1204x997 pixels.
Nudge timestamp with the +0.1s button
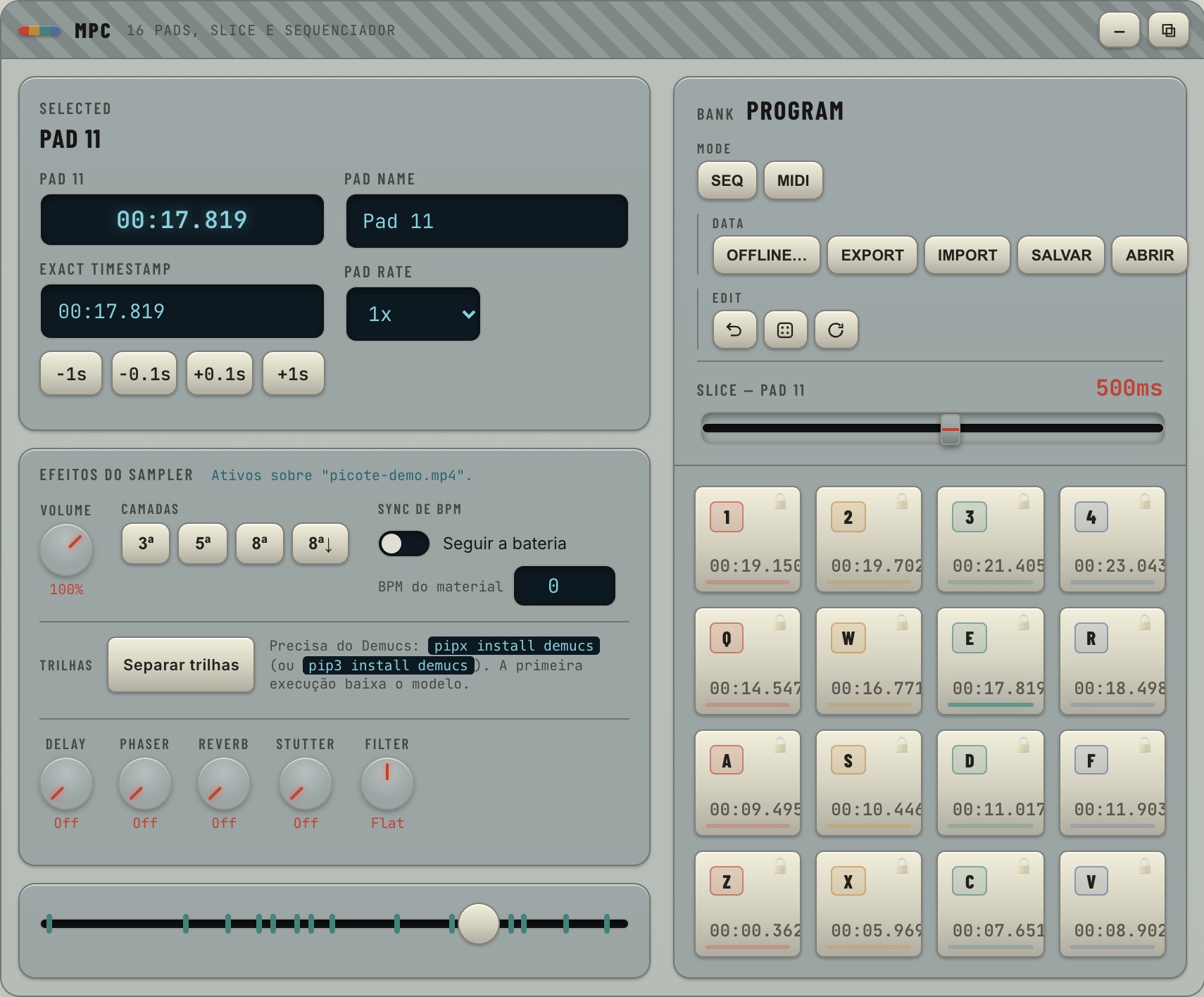click(x=220, y=374)
